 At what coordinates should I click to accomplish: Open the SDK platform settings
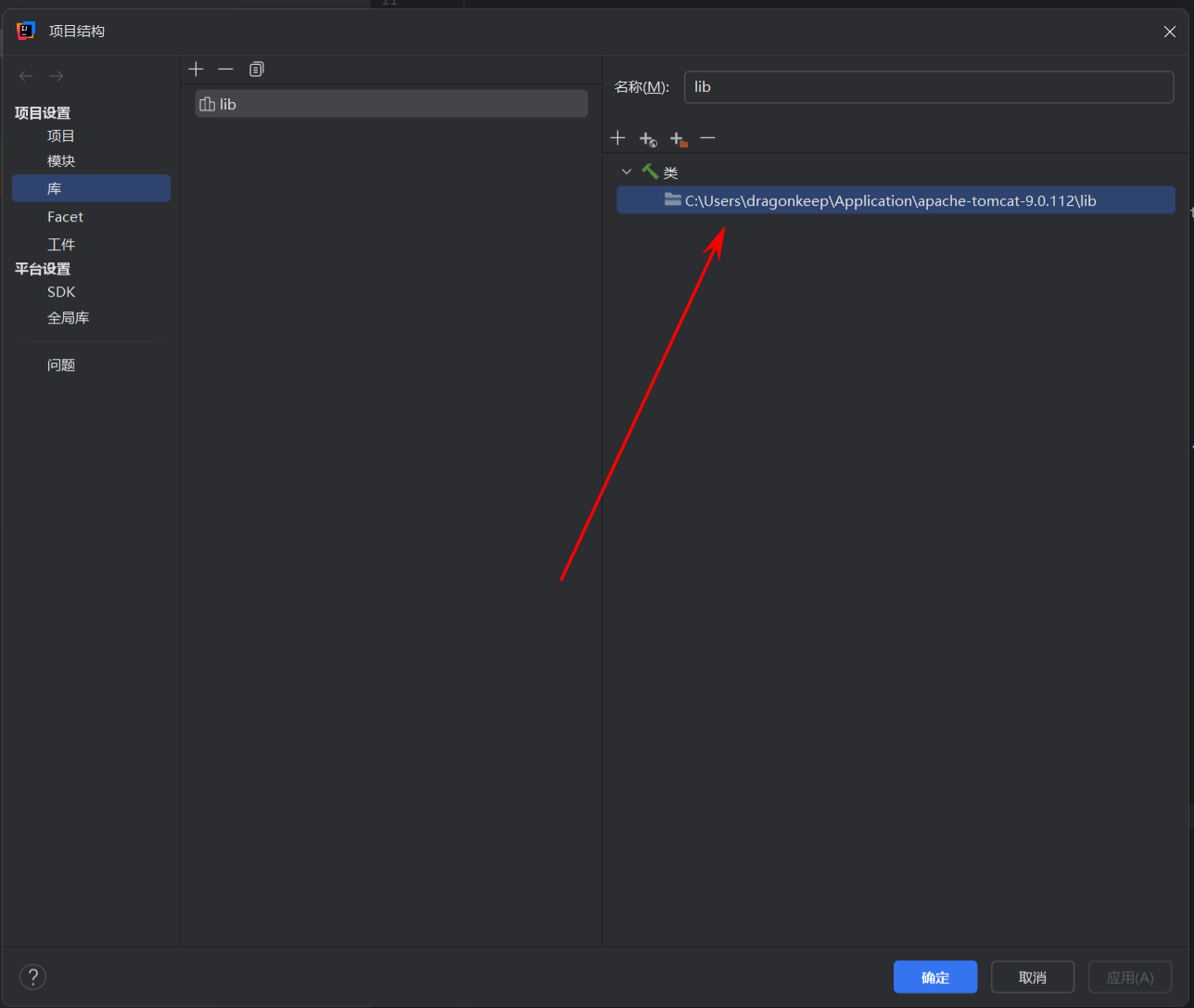coord(61,292)
